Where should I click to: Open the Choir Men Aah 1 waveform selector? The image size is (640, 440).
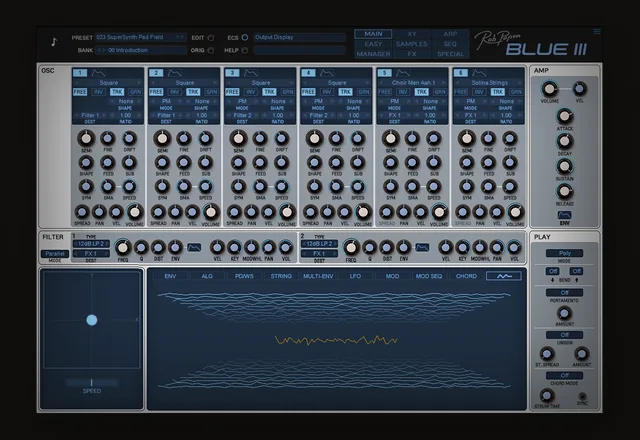pyautogui.click(x=413, y=82)
